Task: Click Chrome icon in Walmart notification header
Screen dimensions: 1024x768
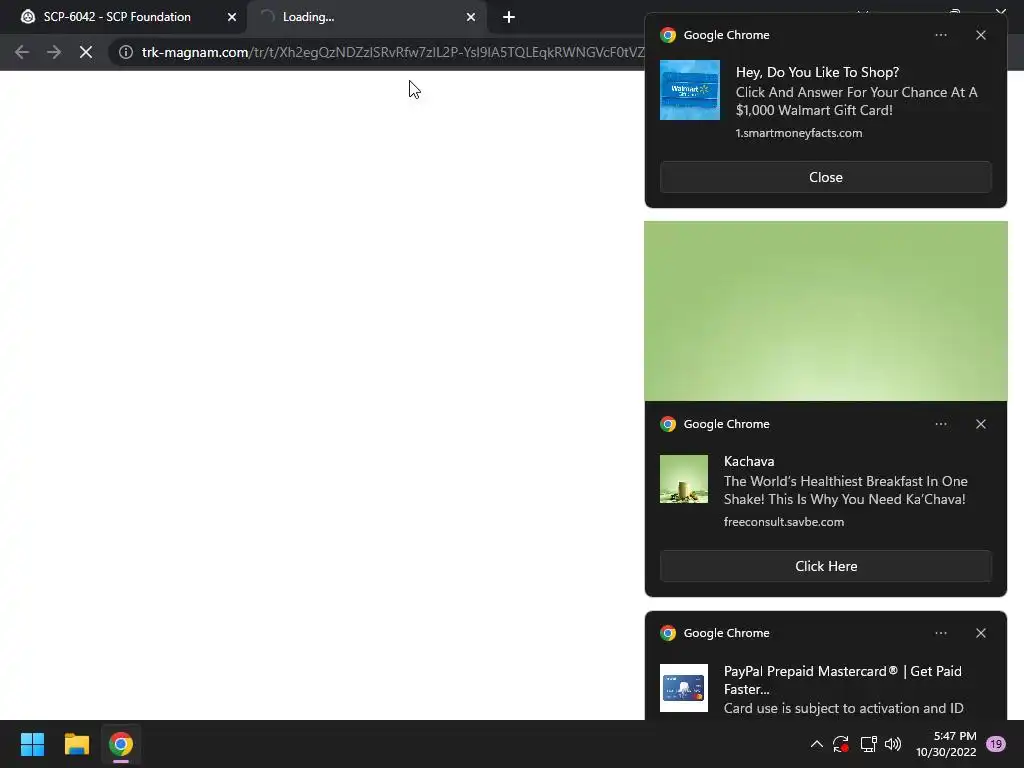Action: (668, 35)
